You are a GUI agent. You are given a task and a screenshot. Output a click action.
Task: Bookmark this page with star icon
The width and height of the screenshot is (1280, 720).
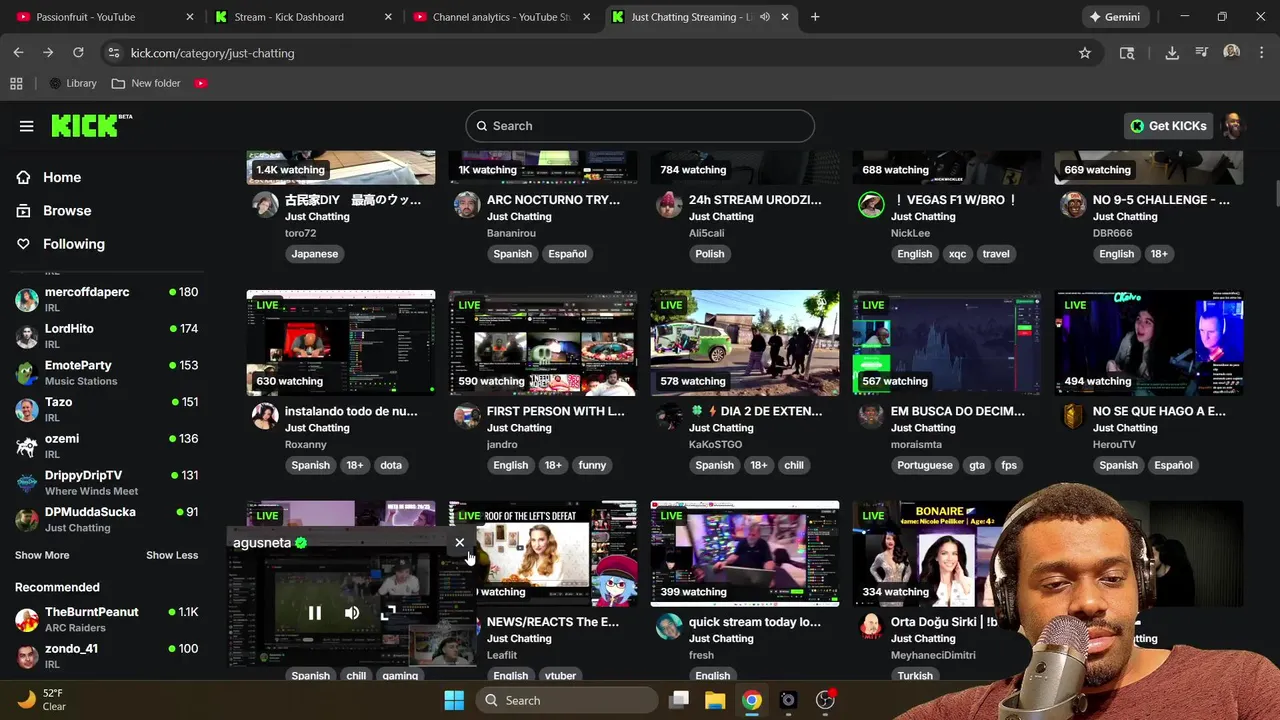pyautogui.click(x=1085, y=53)
